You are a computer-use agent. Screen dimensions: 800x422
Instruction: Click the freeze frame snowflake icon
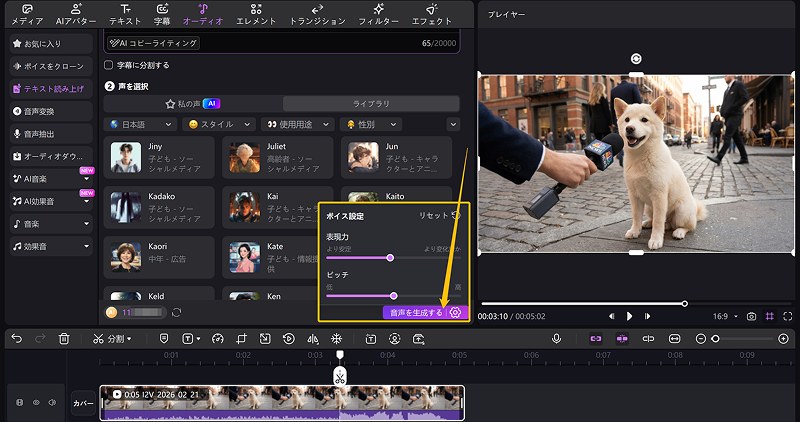[336, 339]
